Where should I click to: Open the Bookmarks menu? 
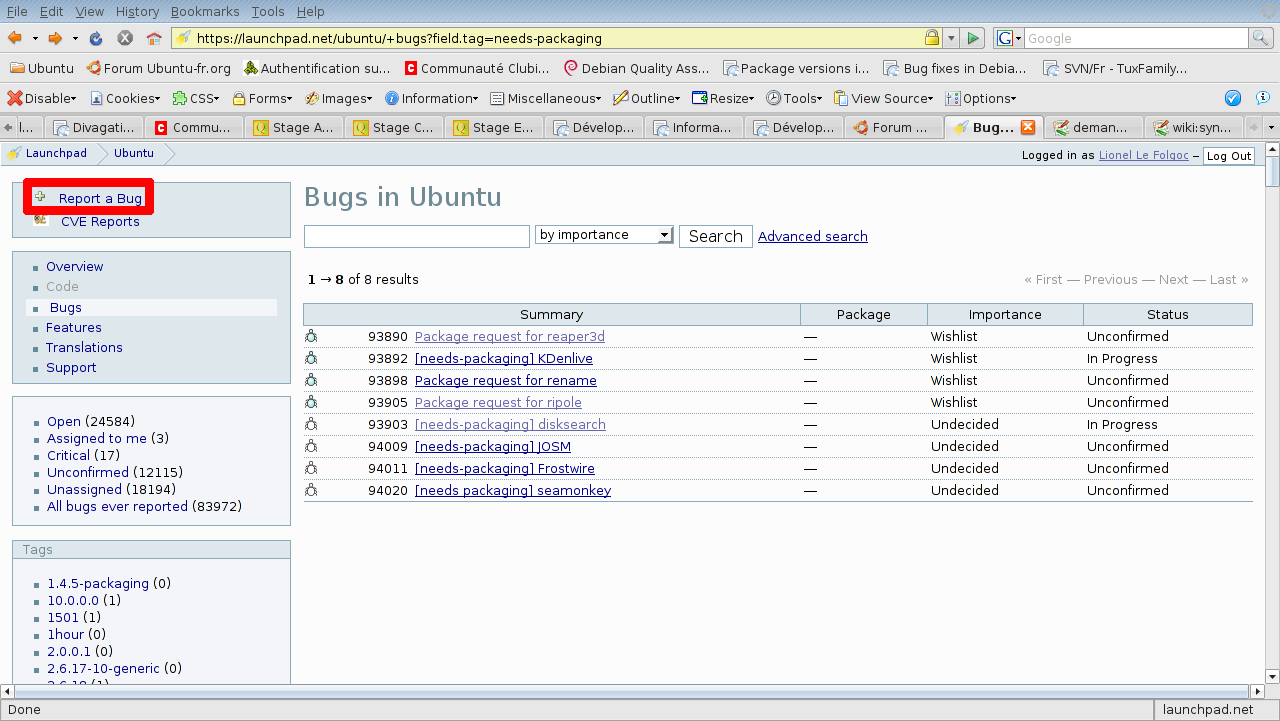pos(204,11)
